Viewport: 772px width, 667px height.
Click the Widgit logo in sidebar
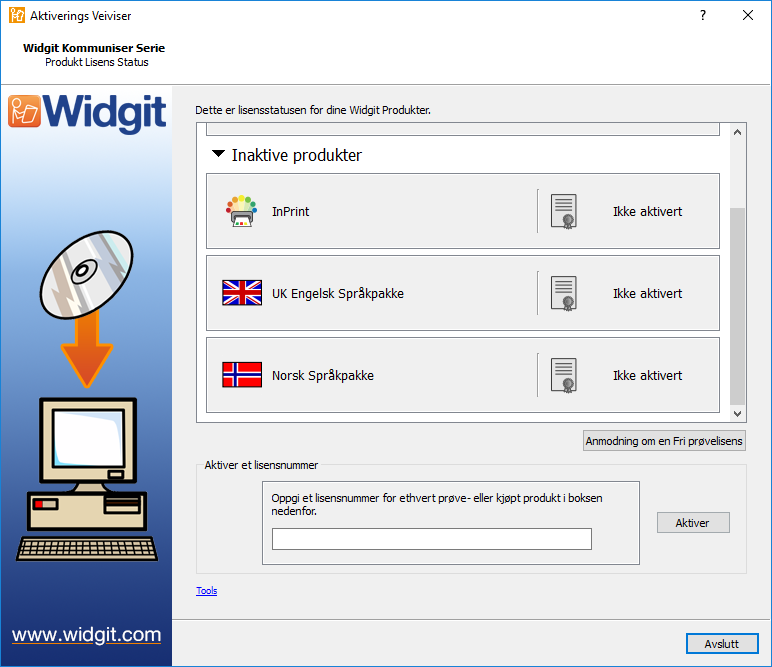[87, 113]
